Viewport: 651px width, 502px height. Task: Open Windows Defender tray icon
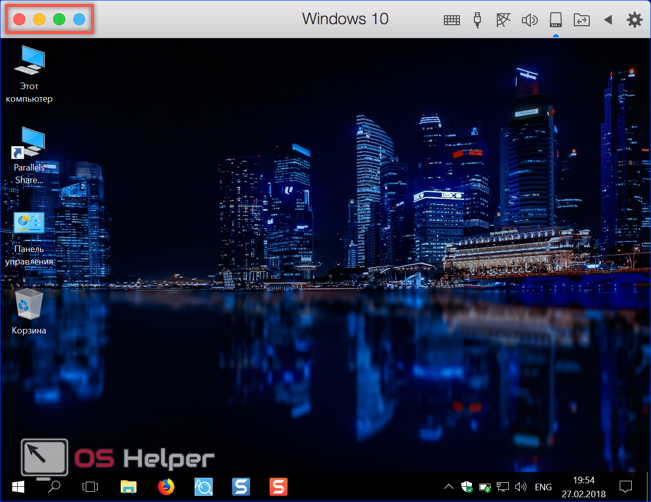coord(467,487)
